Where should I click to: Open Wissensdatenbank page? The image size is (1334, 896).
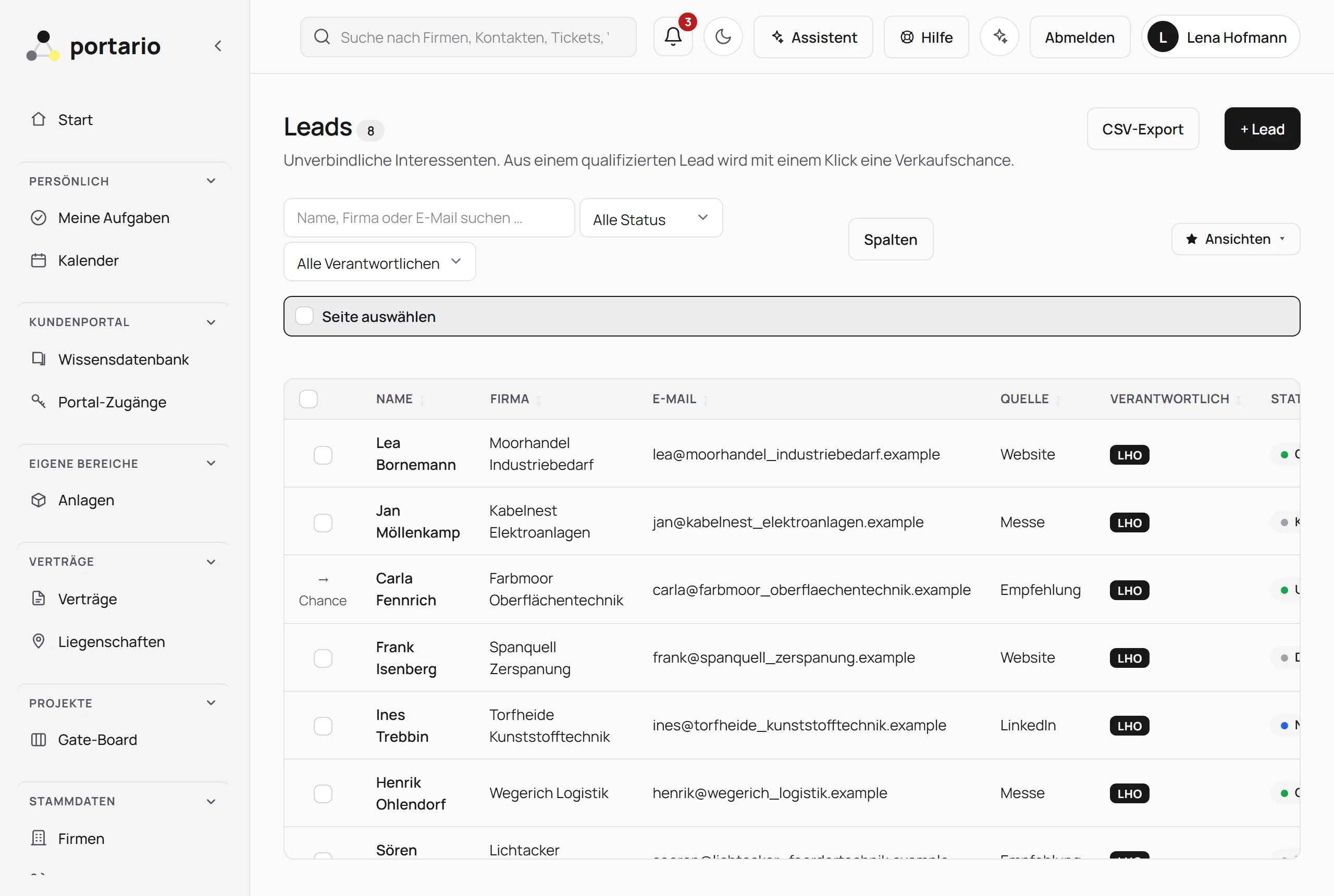coord(124,359)
